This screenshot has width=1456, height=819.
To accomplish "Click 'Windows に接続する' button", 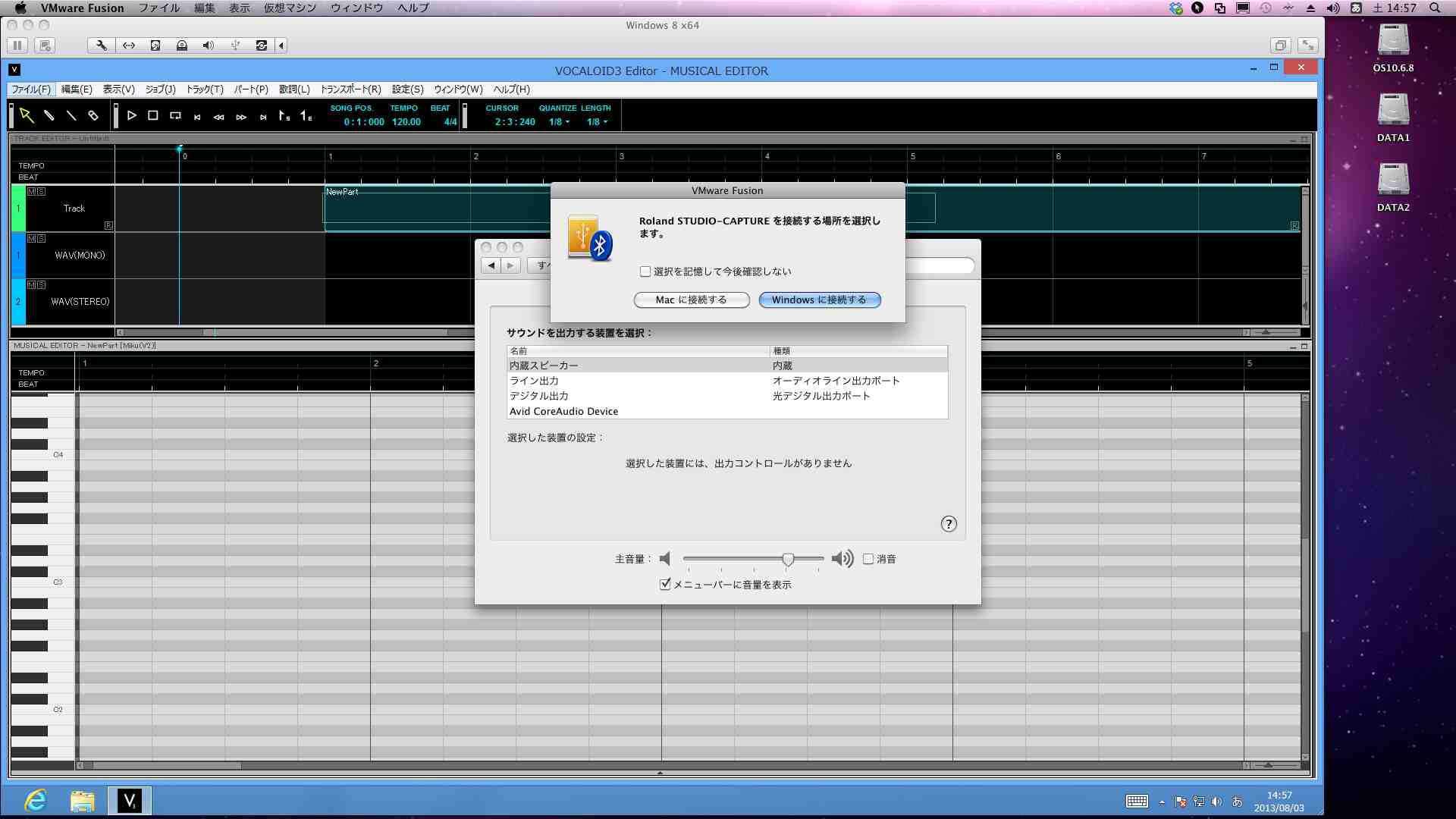I will pos(820,300).
